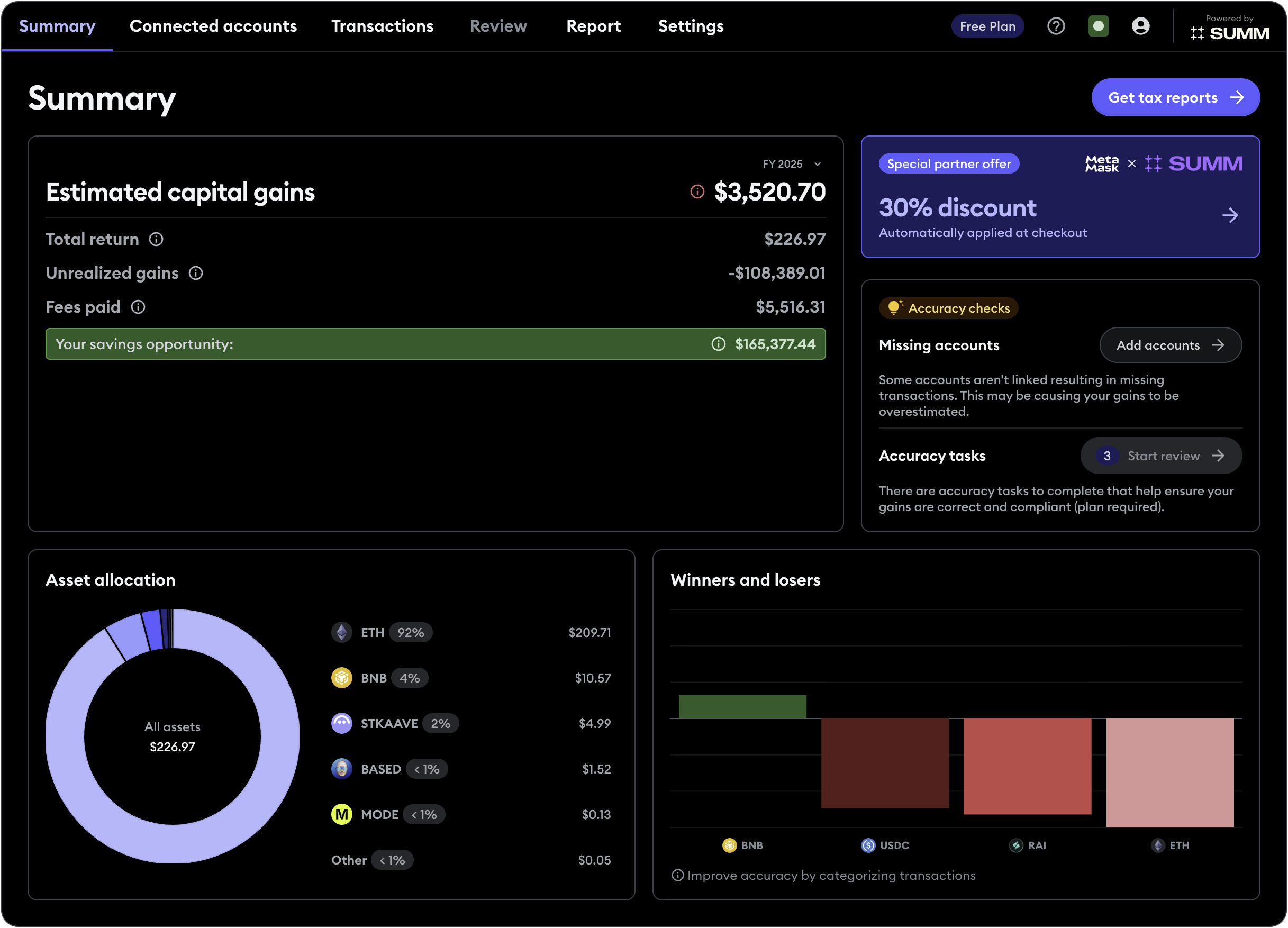
Task: Click the Free Plan badge
Action: click(x=987, y=26)
